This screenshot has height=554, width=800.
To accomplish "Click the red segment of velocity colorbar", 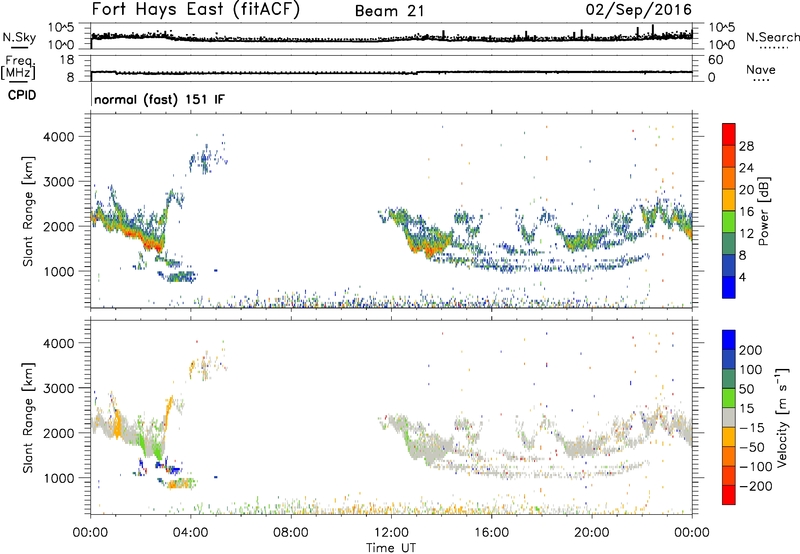I will (x=729, y=495).
